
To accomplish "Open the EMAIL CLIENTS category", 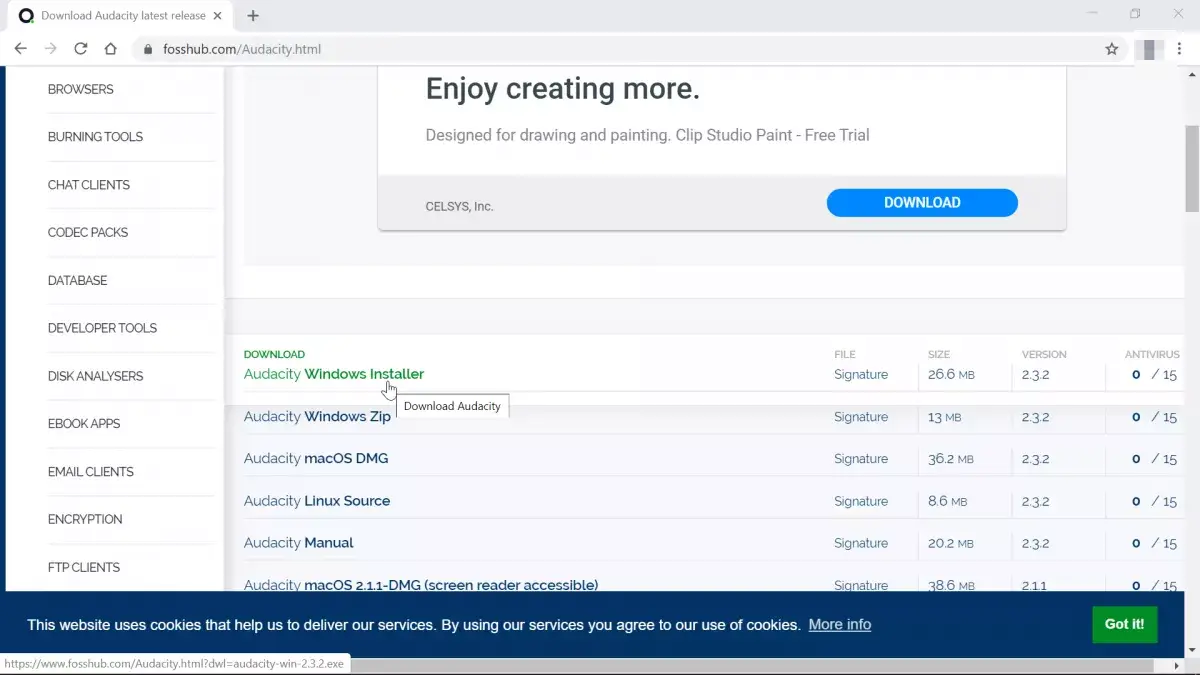I will pyautogui.click(x=91, y=472).
